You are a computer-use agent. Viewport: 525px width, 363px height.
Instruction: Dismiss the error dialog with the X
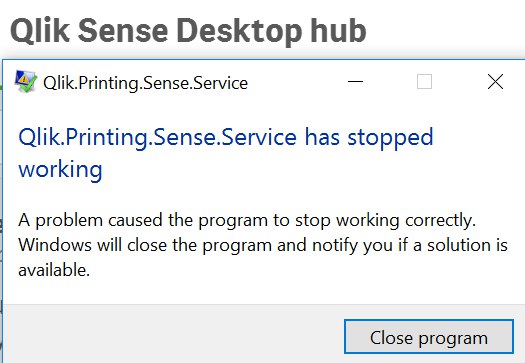coord(495,81)
